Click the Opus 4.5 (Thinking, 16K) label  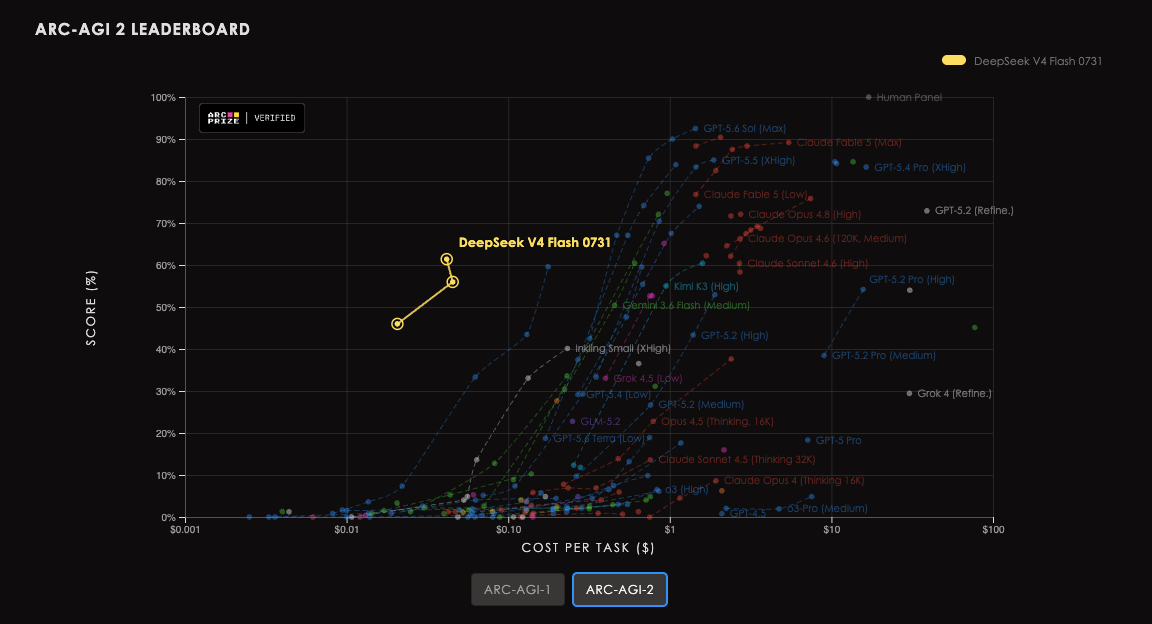click(x=717, y=422)
